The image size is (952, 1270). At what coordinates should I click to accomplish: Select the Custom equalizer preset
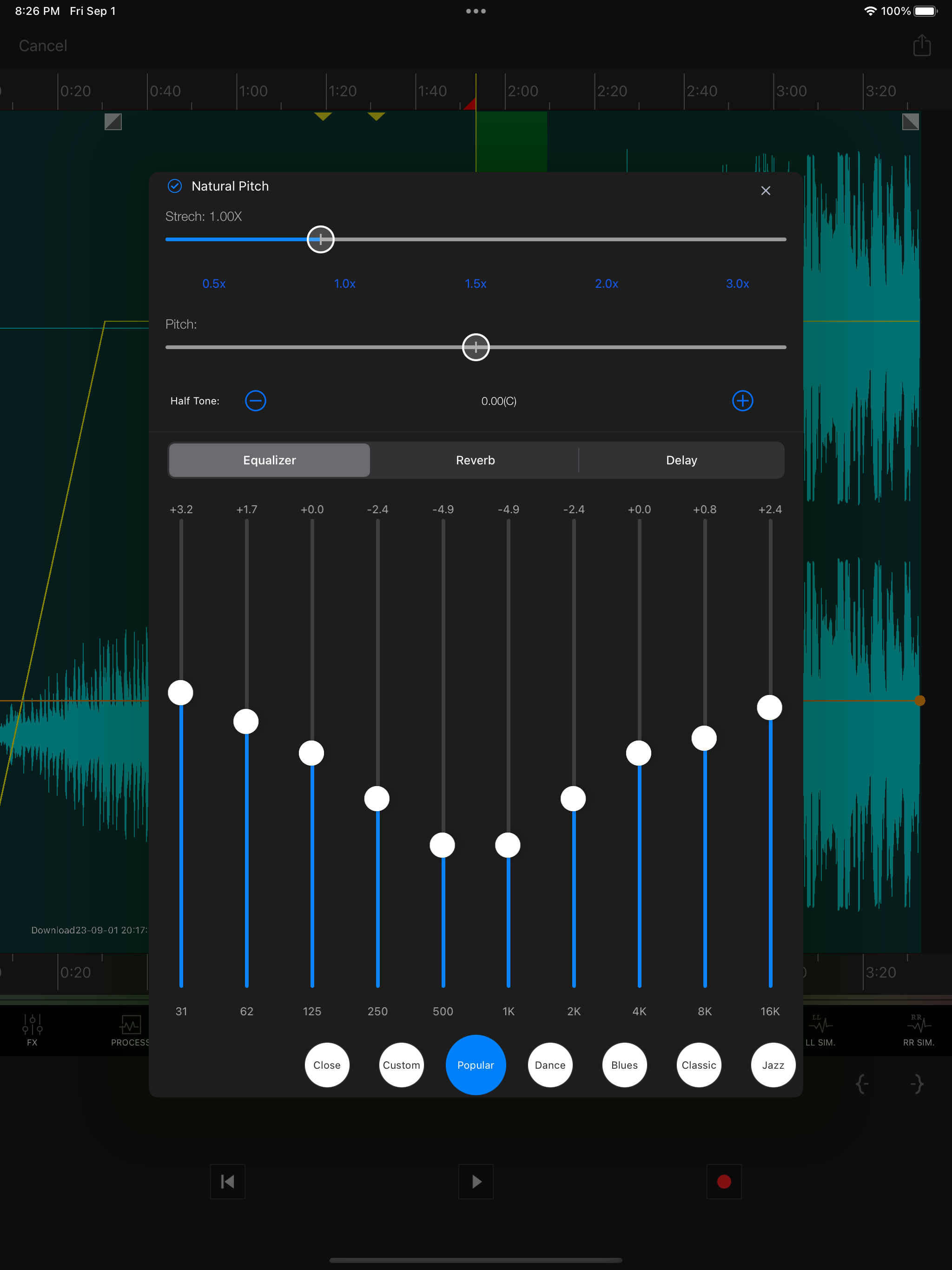pos(401,1065)
